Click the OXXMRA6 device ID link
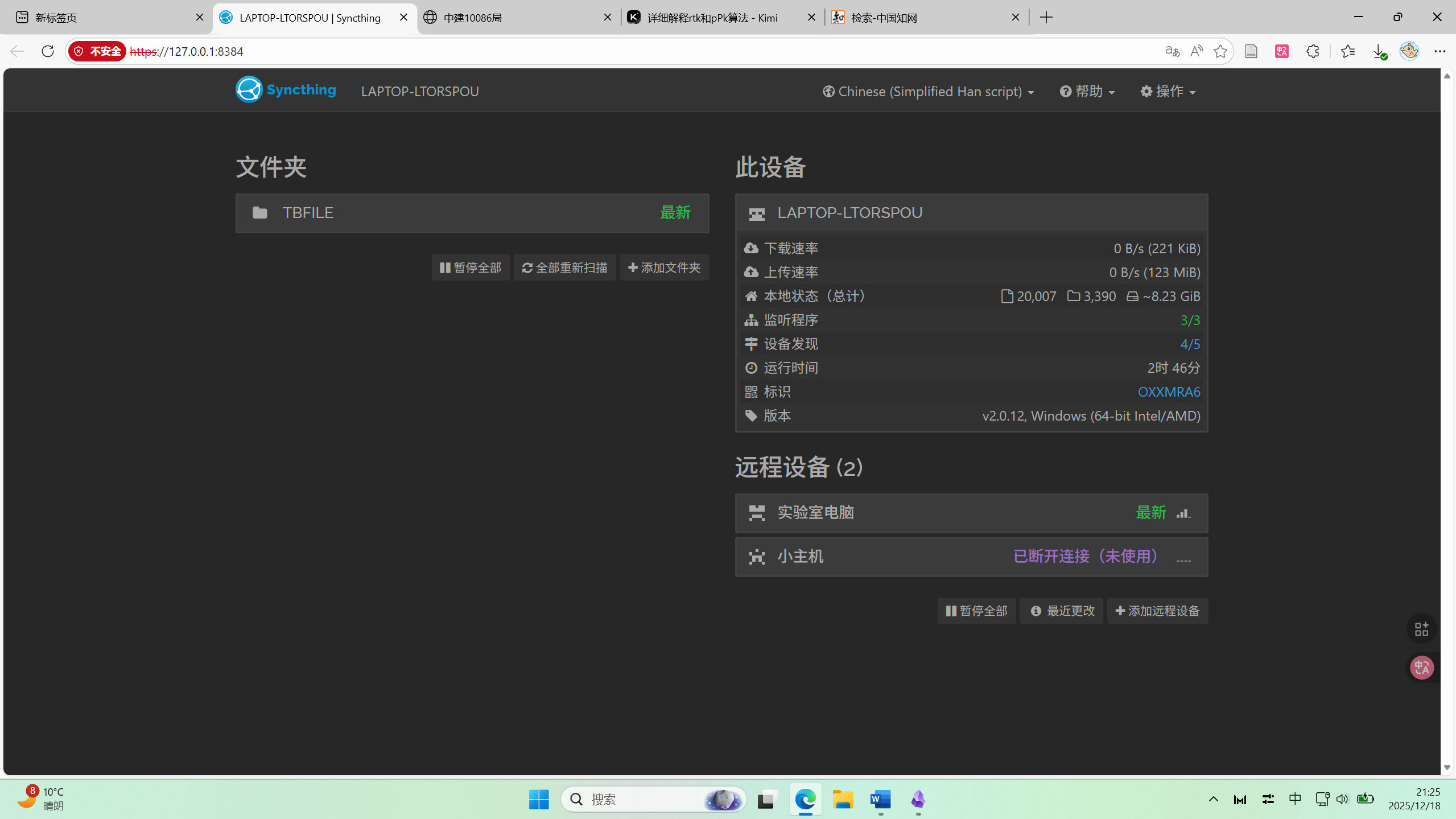 pyautogui.click(x=1169, y=392)
